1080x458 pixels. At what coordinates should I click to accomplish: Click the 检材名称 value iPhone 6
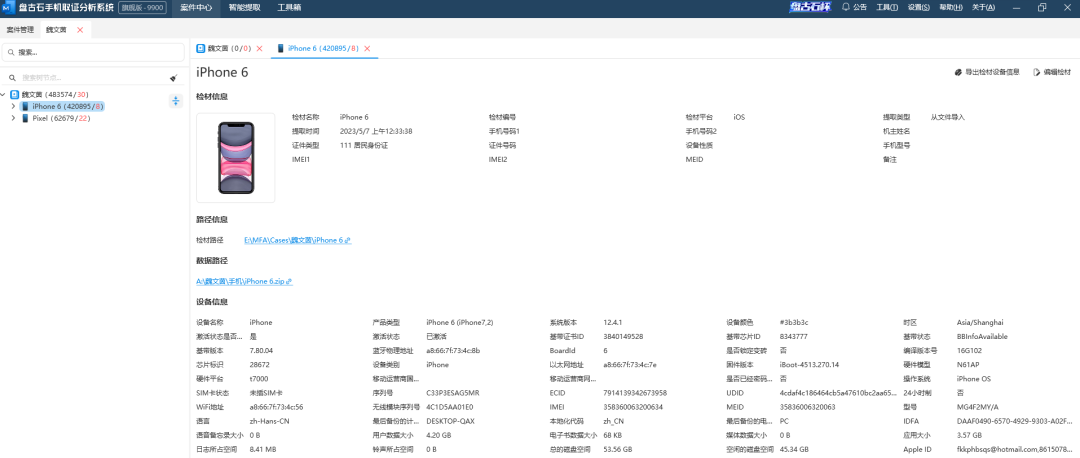[354, 118]
